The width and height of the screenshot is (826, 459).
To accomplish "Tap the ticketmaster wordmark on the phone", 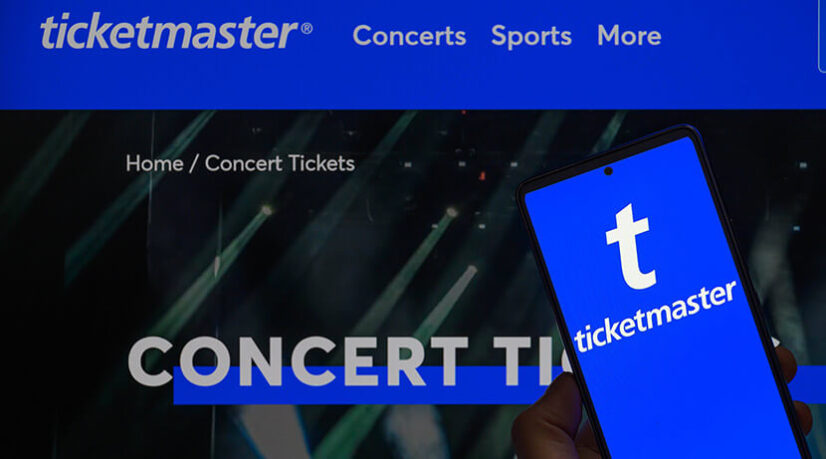I will coord(655,316).
